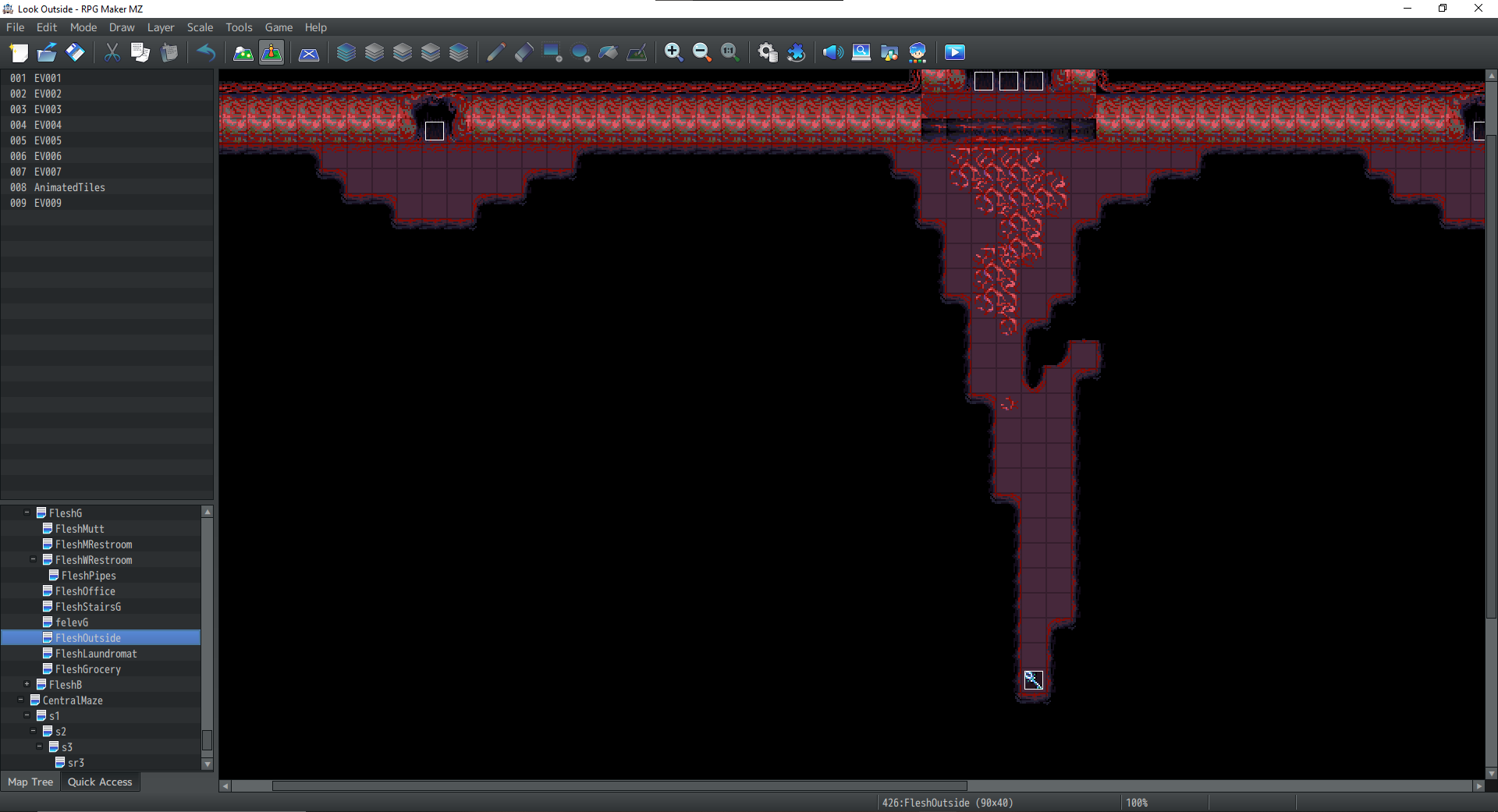
Task: Click the map tree scroll-down arrow
Action: click(x=207, y=764)
